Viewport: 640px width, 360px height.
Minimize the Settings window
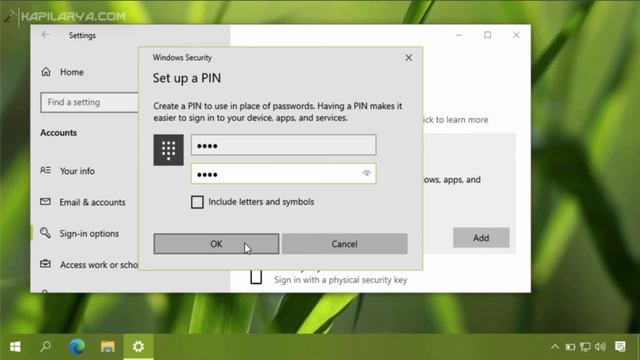tap(459, 35)
